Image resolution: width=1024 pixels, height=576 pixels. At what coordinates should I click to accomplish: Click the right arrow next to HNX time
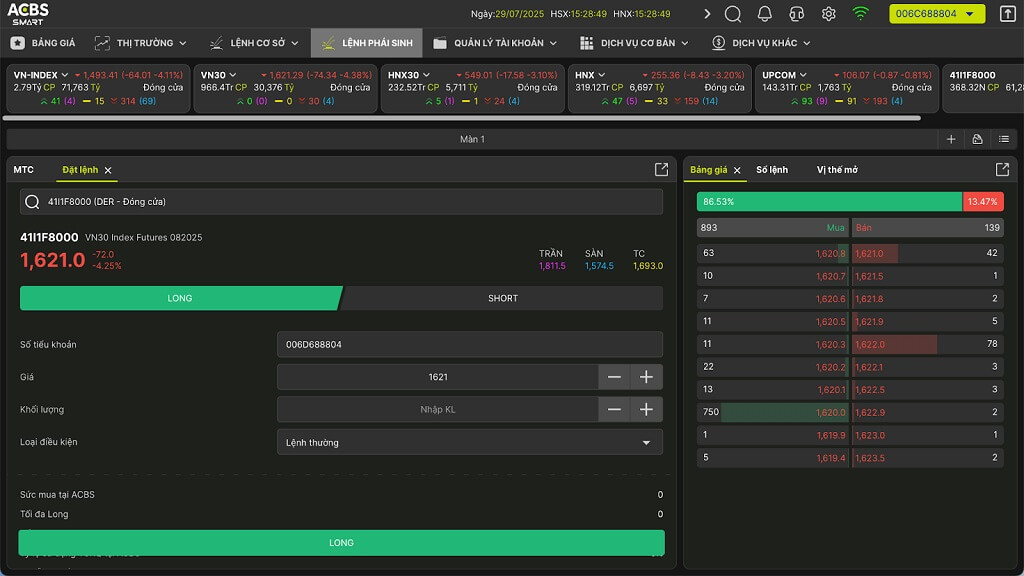(707, 14)
